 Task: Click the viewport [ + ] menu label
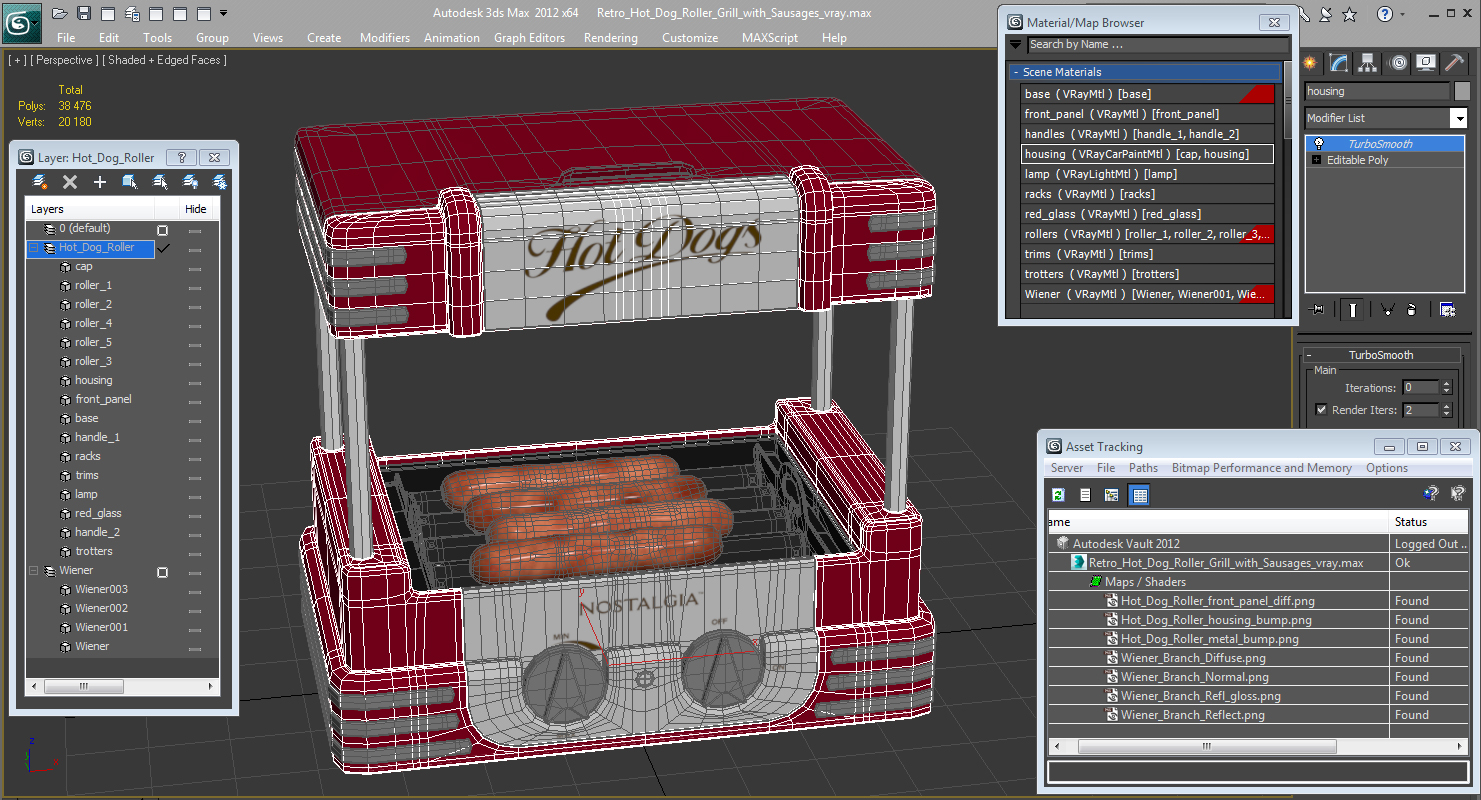[x=17, y=60]
